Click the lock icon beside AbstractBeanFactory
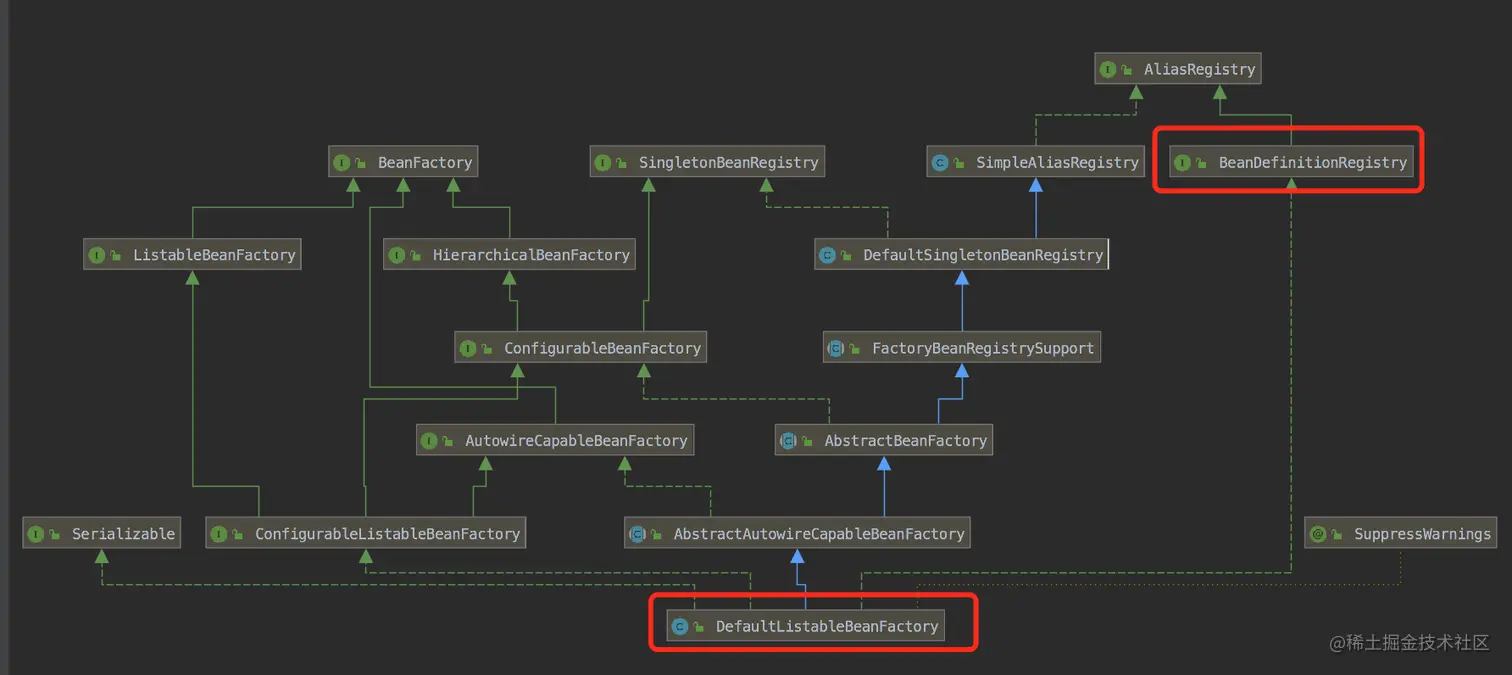The height and width of the screenshot is (675, 1512). tap(806, 441)
